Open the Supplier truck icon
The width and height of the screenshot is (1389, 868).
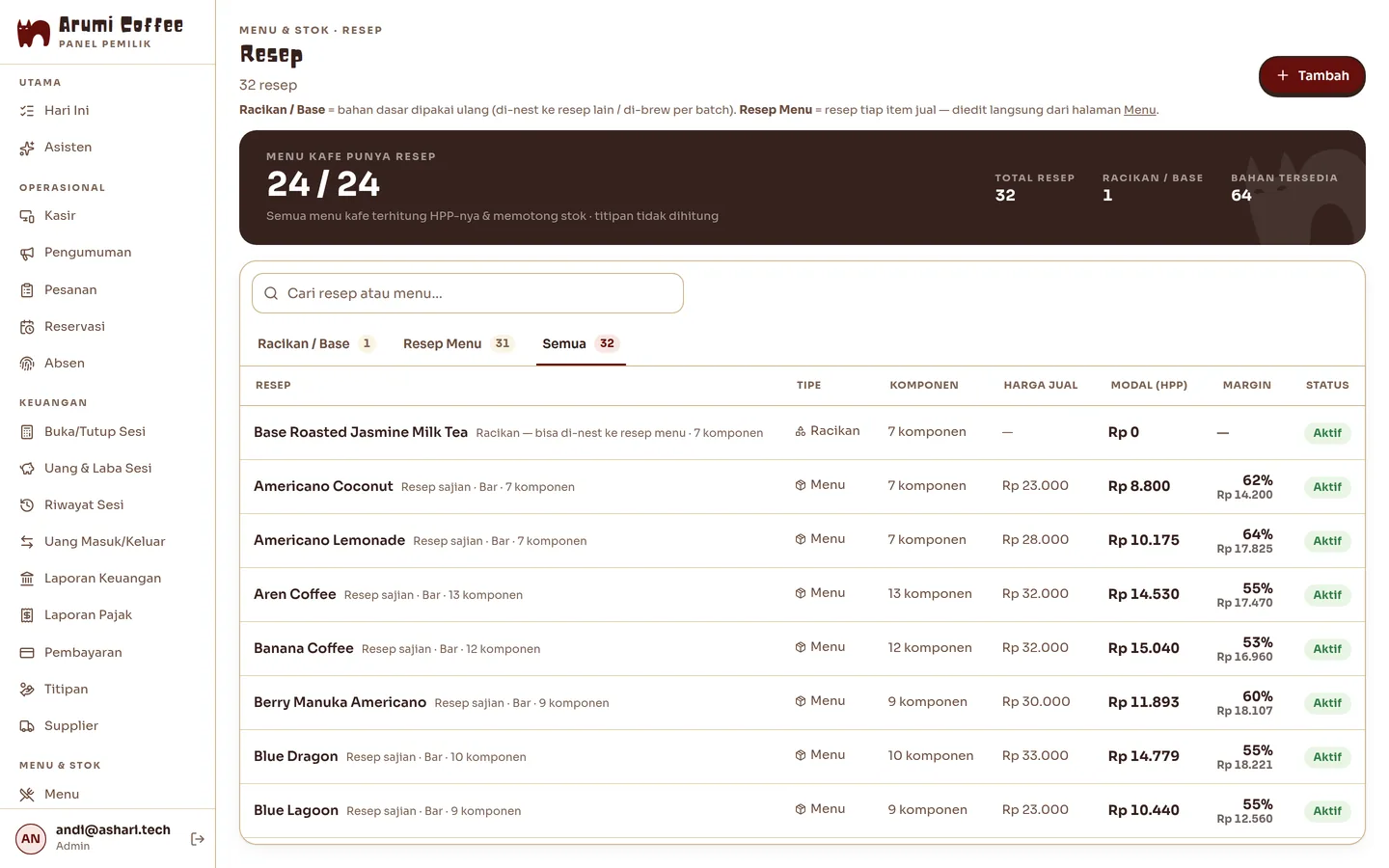[27, 726]
